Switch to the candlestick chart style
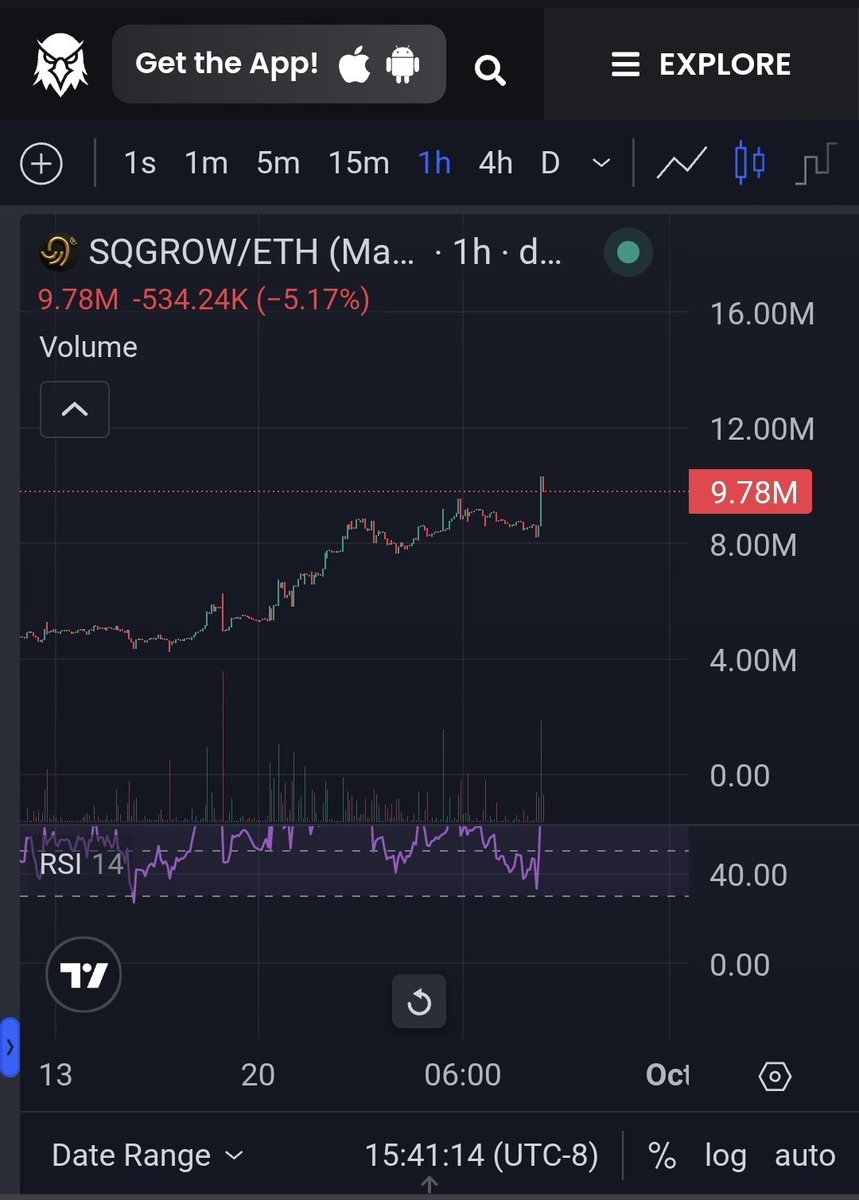The height and width of the screenshot is (1200, 859). (x=750, y=163)
